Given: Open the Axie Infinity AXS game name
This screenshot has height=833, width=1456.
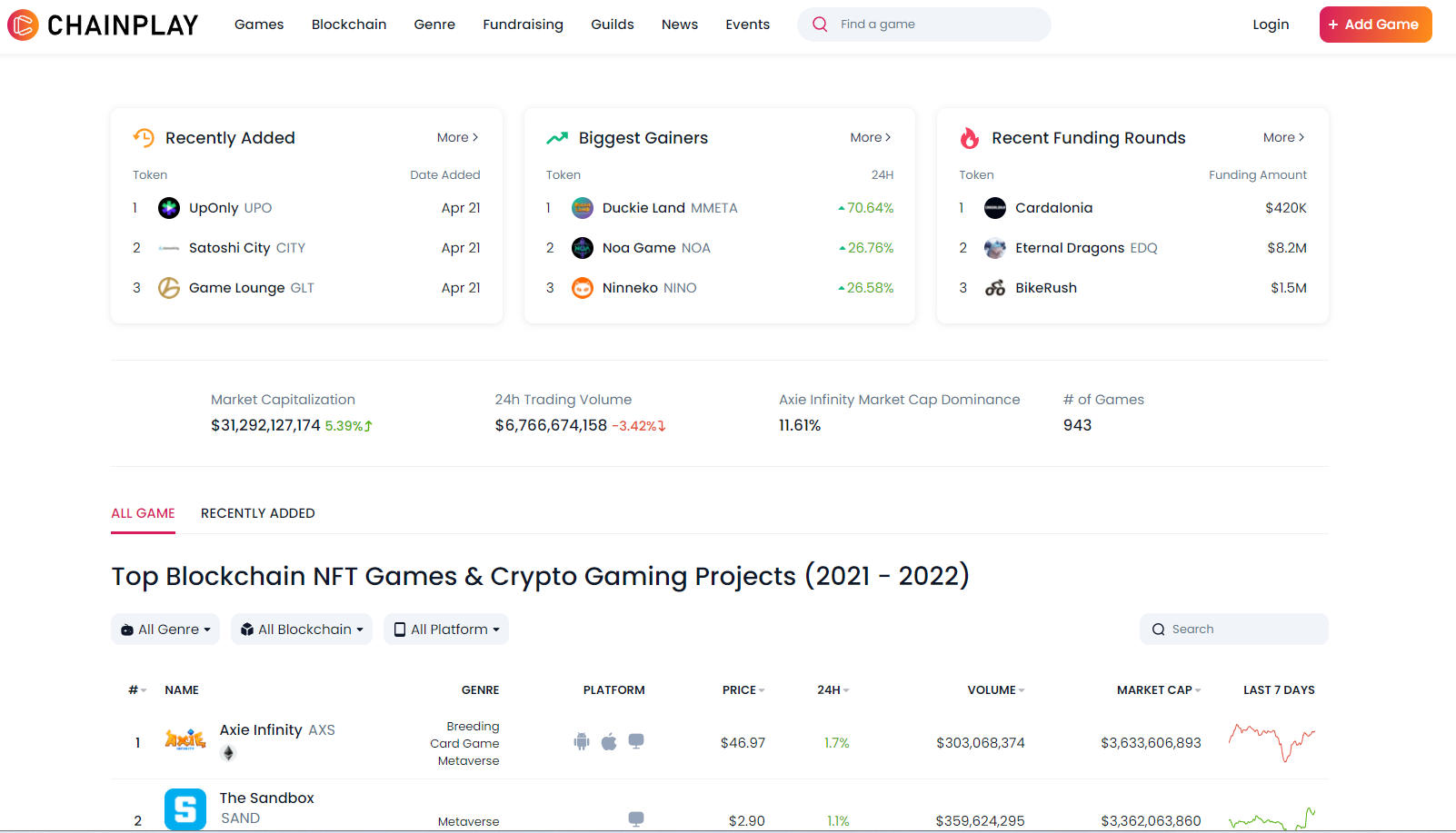Looking at the screenshot, I should pos(277,730).
